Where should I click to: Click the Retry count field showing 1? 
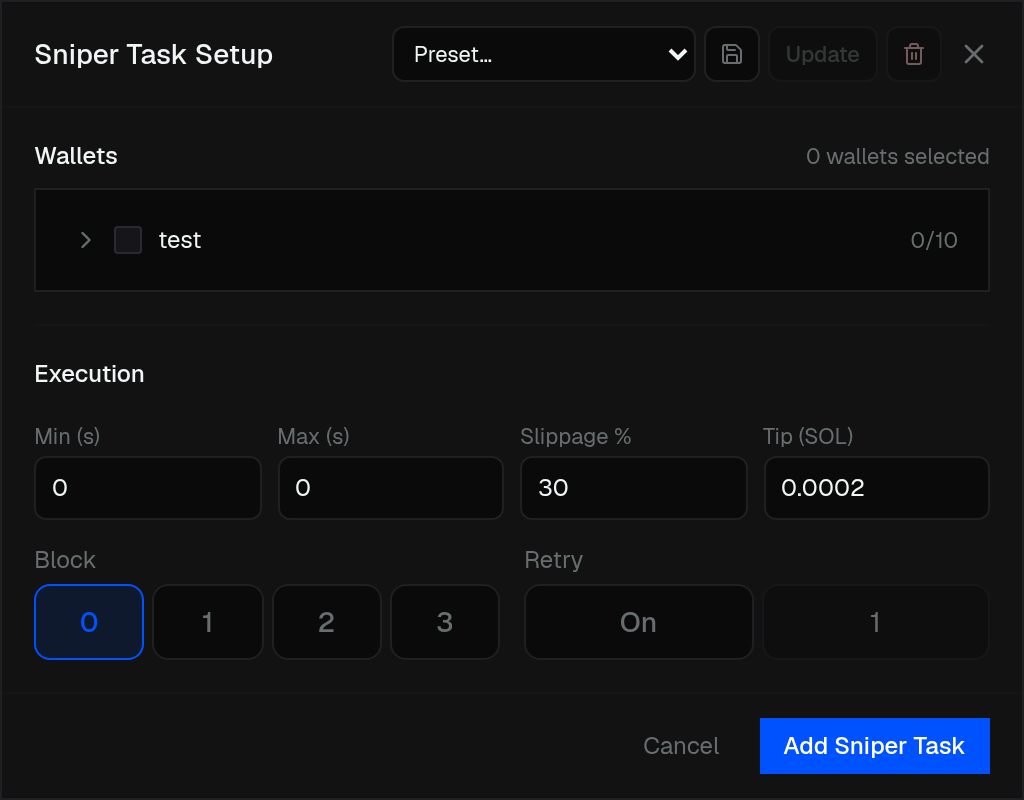(x=876, y=622)
